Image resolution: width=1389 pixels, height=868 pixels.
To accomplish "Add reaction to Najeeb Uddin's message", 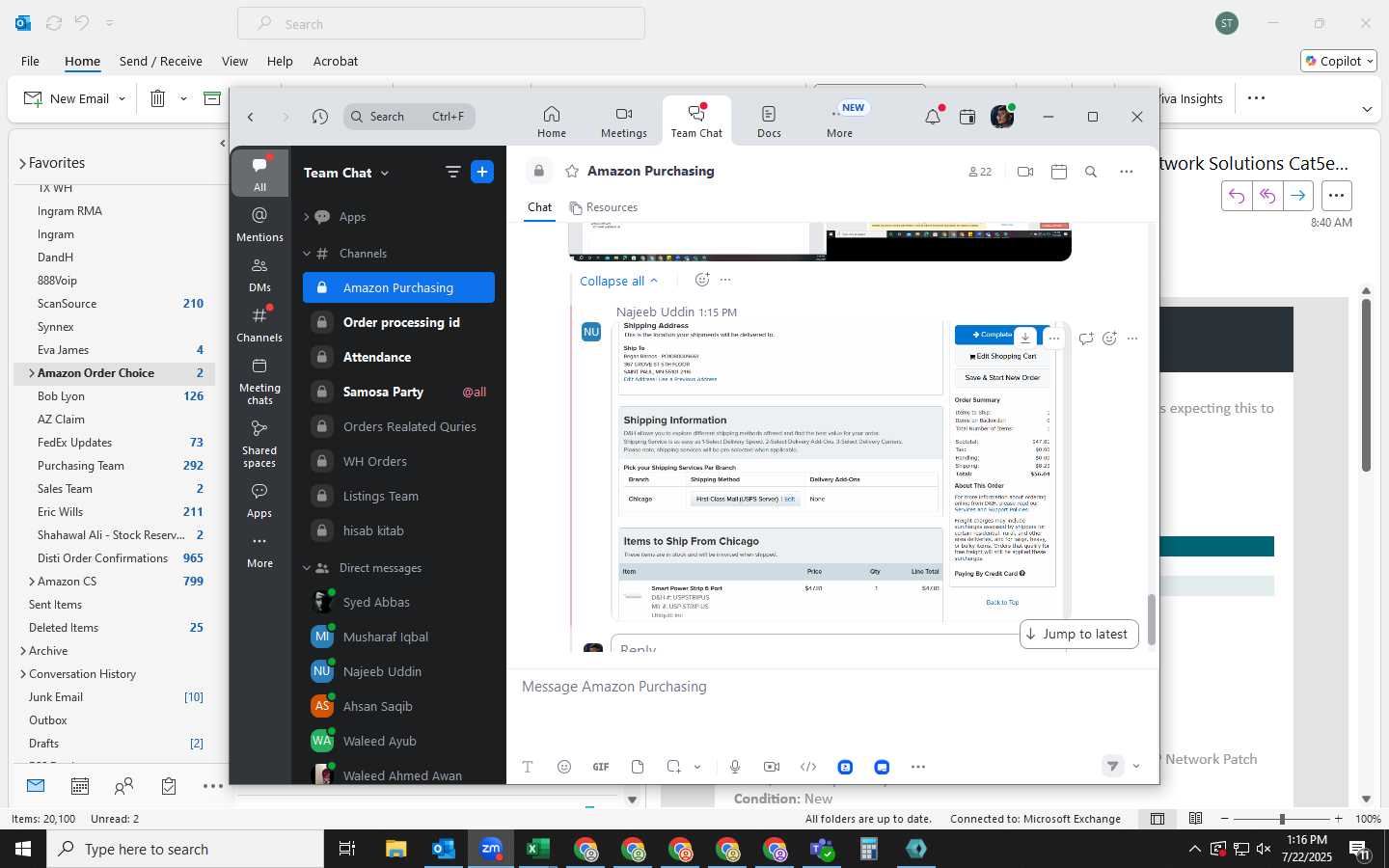I will [x=1109, y=339].
